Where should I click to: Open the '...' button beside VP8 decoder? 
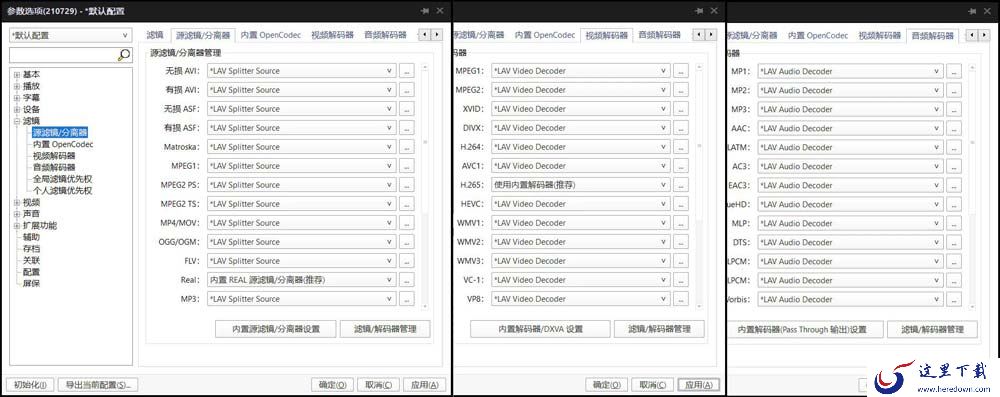click(681, 299)
